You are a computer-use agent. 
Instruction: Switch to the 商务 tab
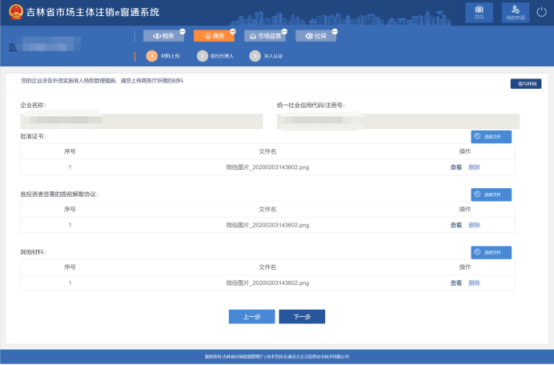[214, 36]
